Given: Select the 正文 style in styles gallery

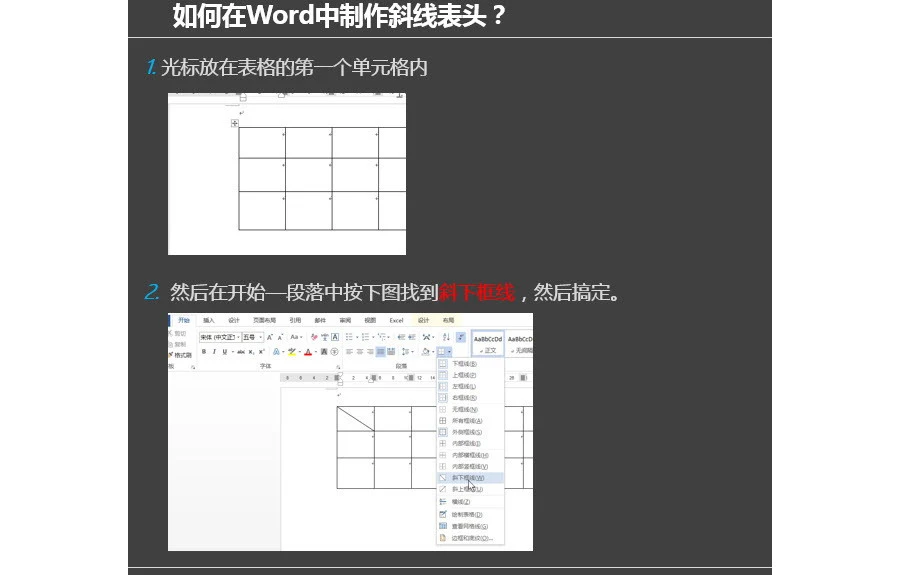Looking at the screenshot, I should coord(490,344).
